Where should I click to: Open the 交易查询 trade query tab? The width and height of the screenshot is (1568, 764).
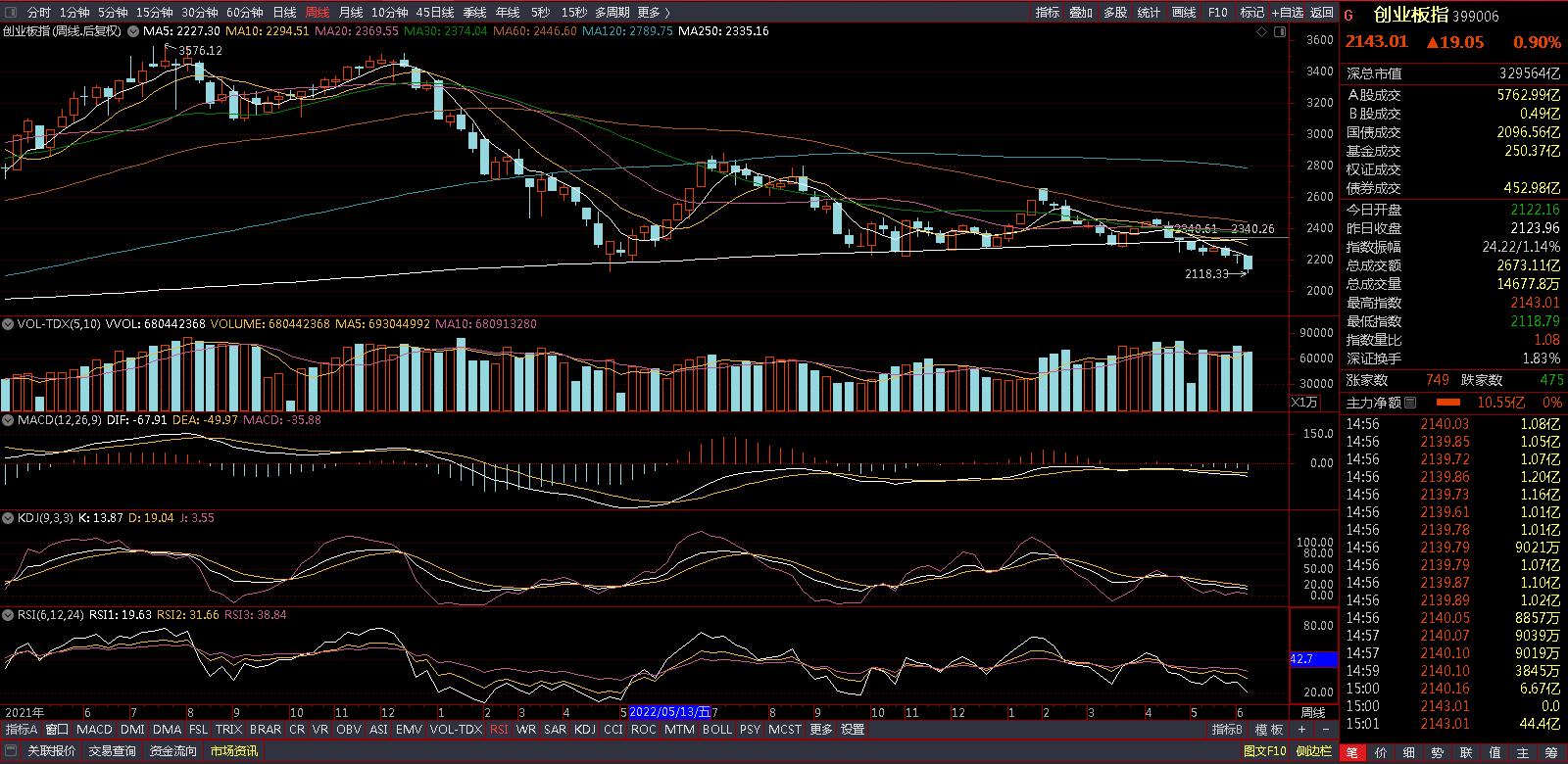(x=113, y=751)
